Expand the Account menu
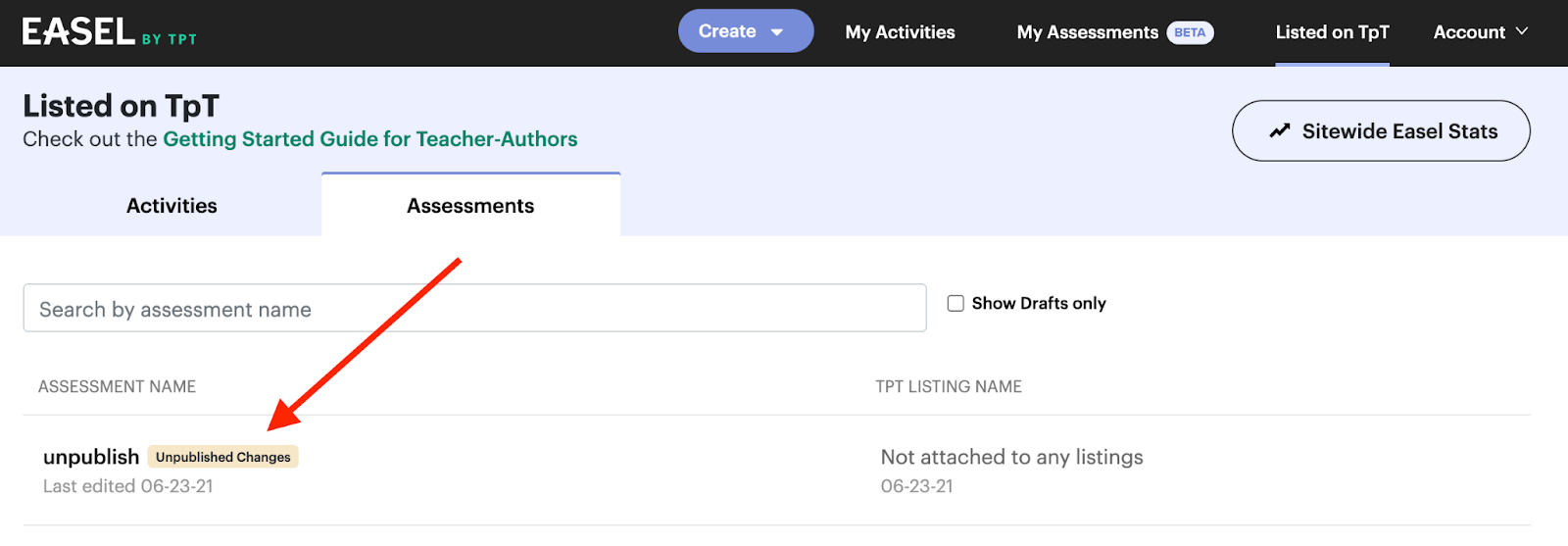1568x546 pixels. pyautogui.click(x=1481, y=32)
